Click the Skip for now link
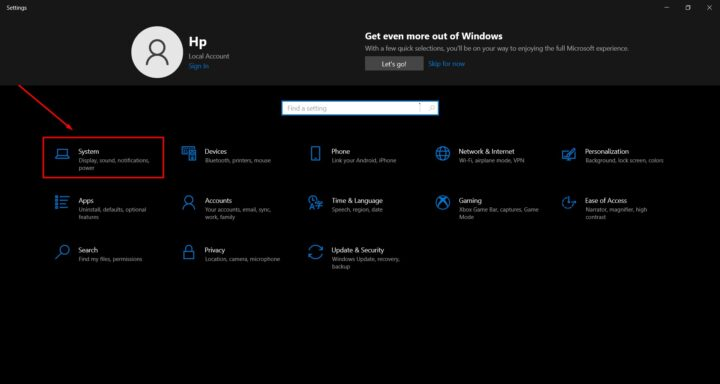This screenshot has width=720, height=384. pos(446,64)
